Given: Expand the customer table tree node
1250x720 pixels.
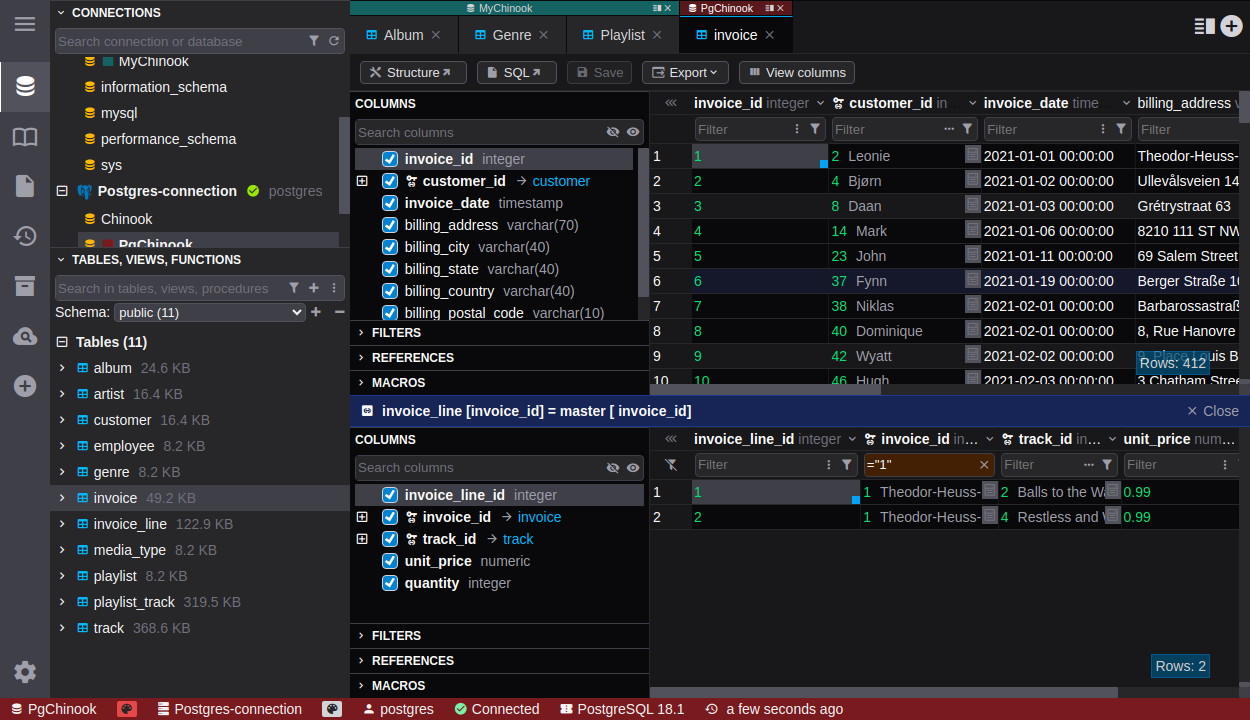Looking at the screenshot, I should click(x=62, y=420).
